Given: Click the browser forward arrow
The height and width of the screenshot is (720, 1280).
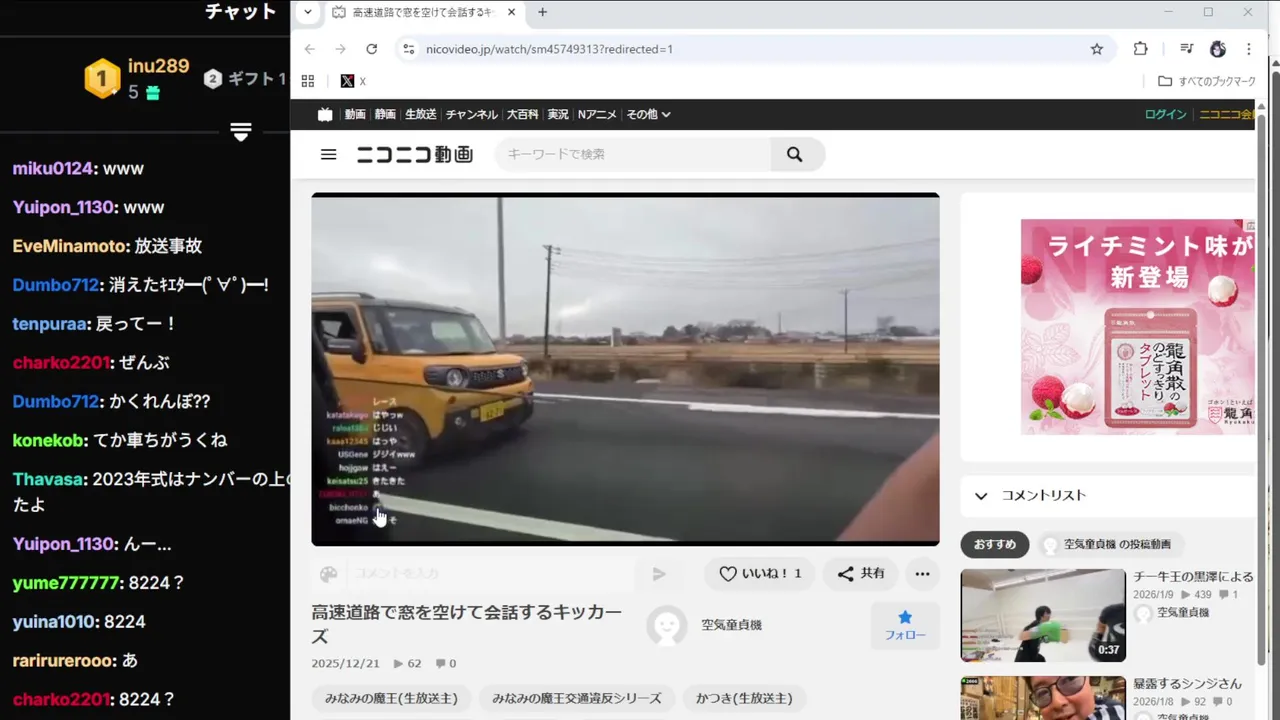Looking at the screenshot, I should tap(340, 49).
